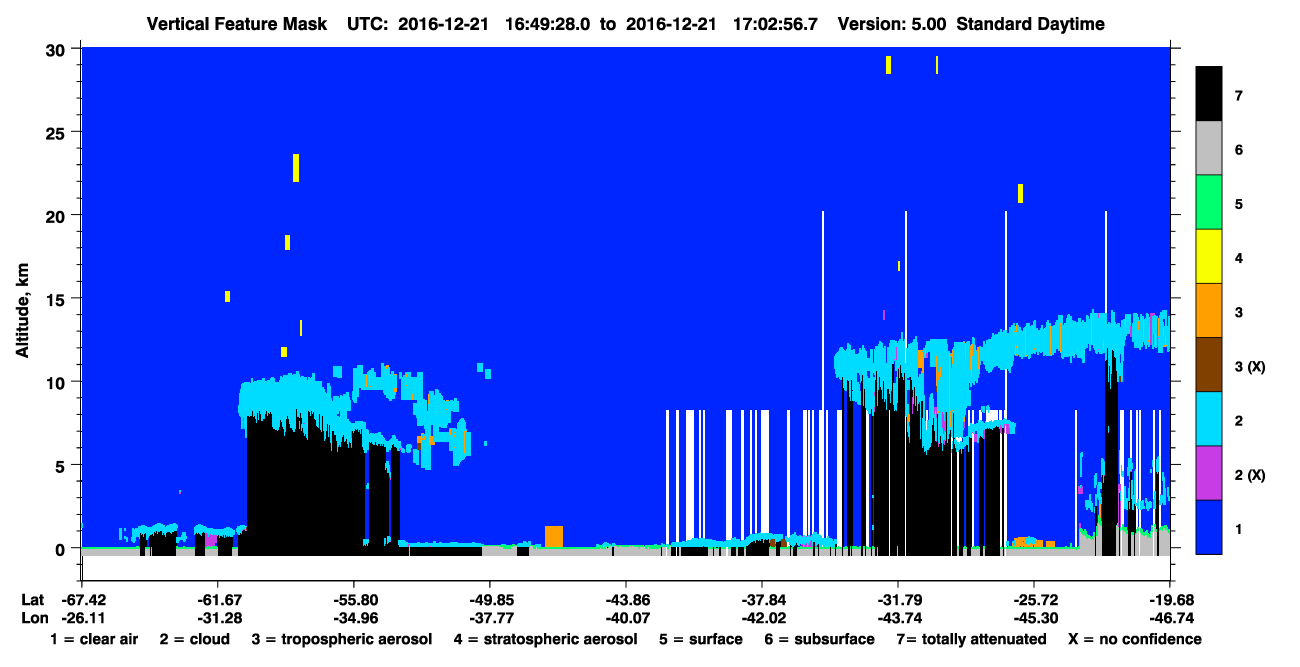The width and height of the screenshot is (1300, 667).
Task: Click the end time '17:02:56.7' in title
Action: click(x=775, y=24)
